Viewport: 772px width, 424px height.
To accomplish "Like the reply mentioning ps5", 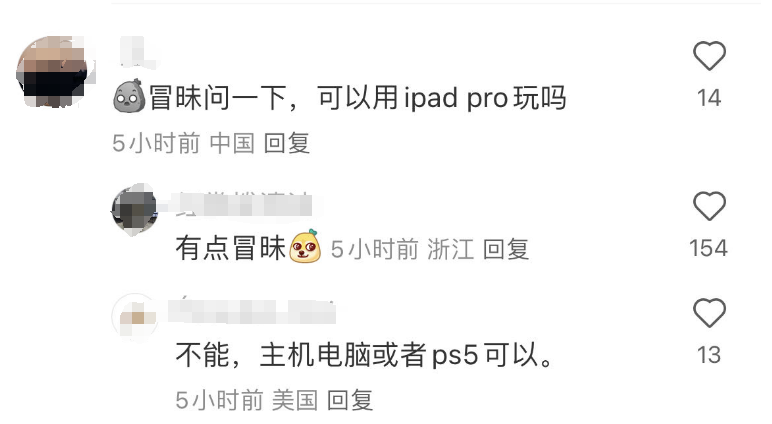I will 709,313.
